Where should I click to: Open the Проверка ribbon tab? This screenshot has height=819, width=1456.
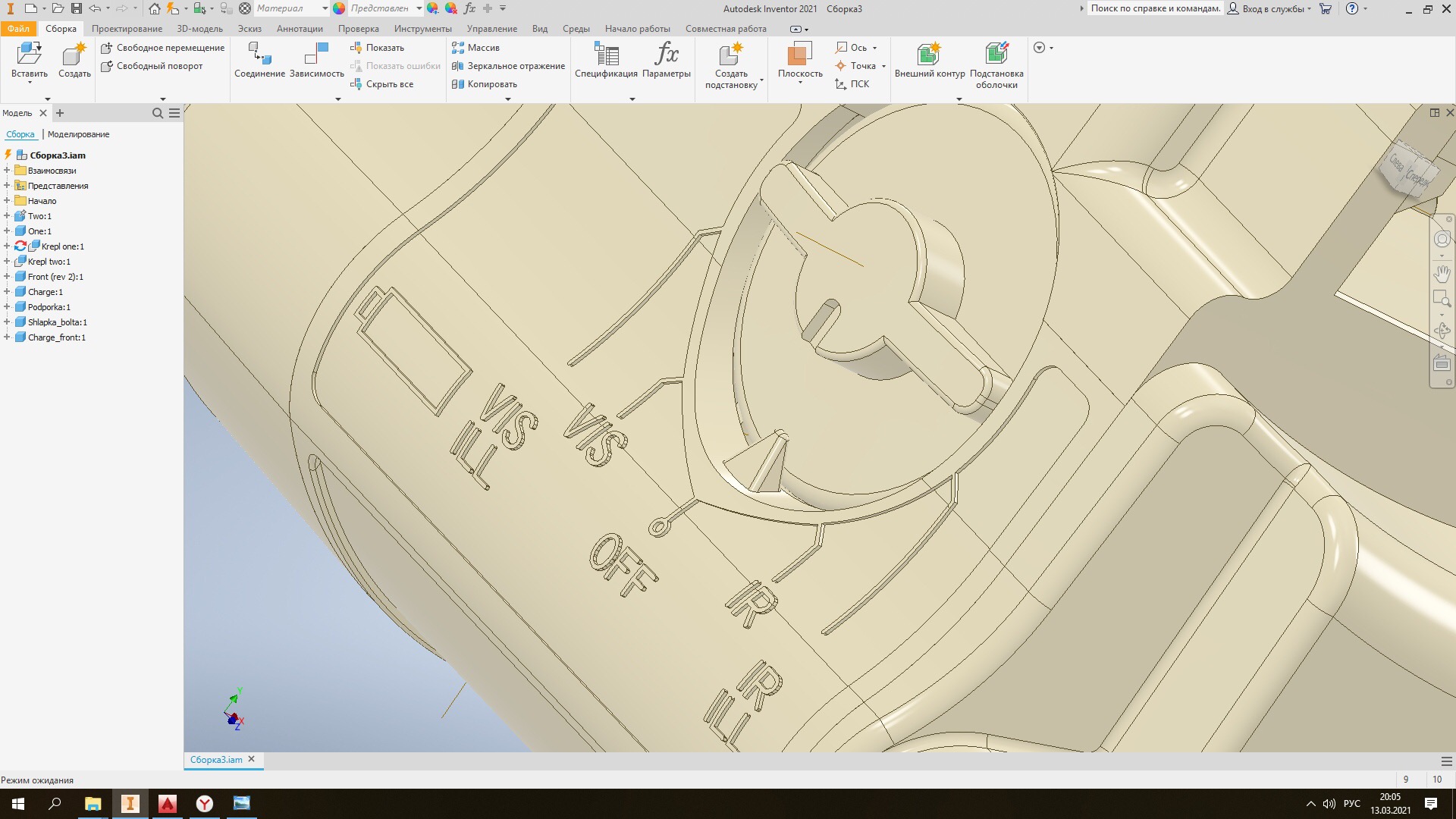(358, 29)
